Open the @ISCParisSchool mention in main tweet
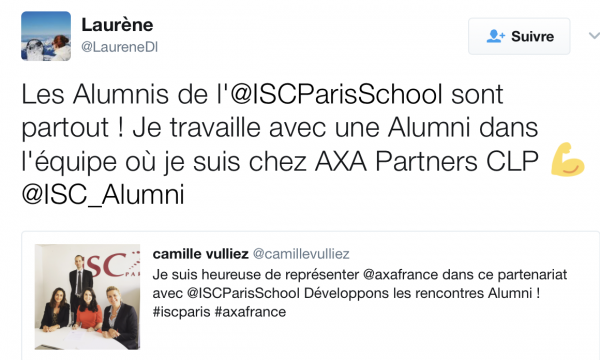The width and height of the screenshot is (600, 360). coord(337,94)
